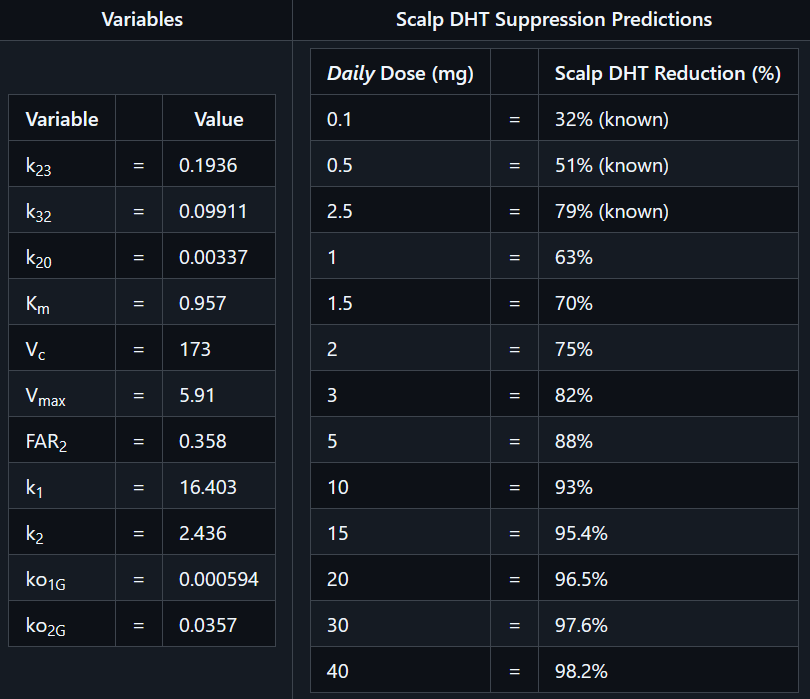Screen dimensions: 810x699
Task: Click the Variables section header
Action: (x=142, y=20)
